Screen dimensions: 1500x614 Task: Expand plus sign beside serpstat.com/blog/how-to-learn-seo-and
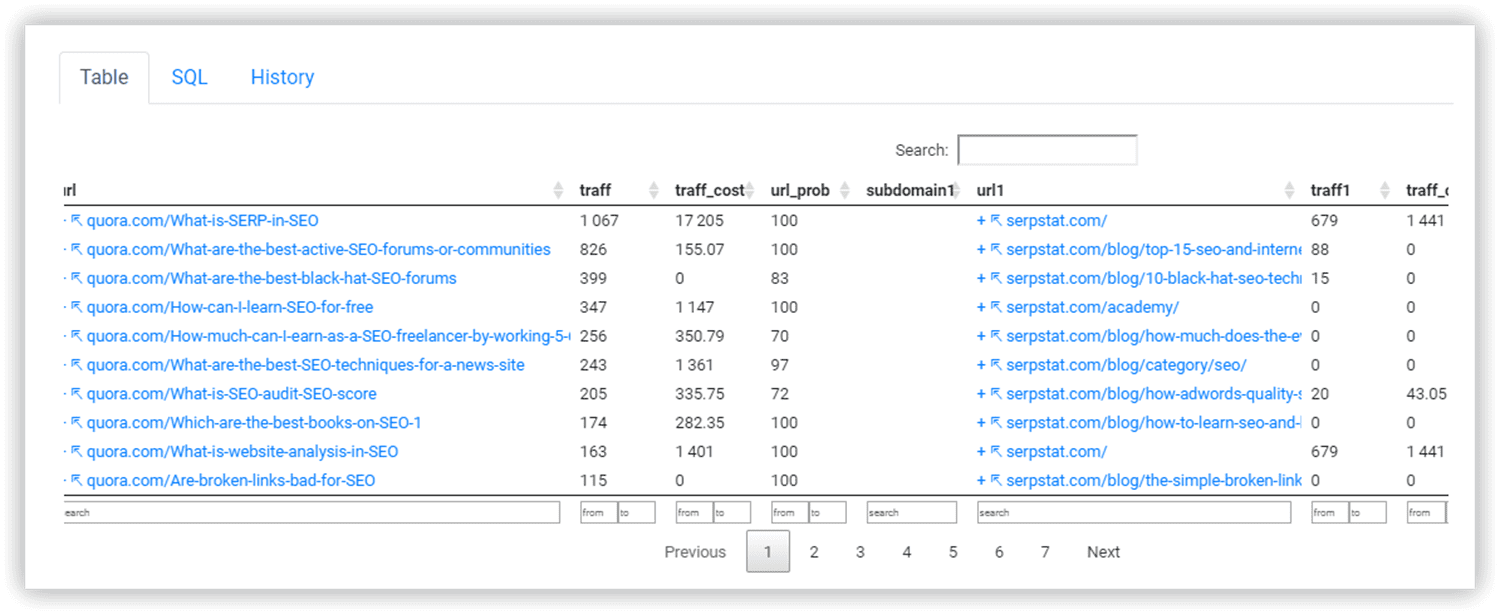tap(981, 424)
